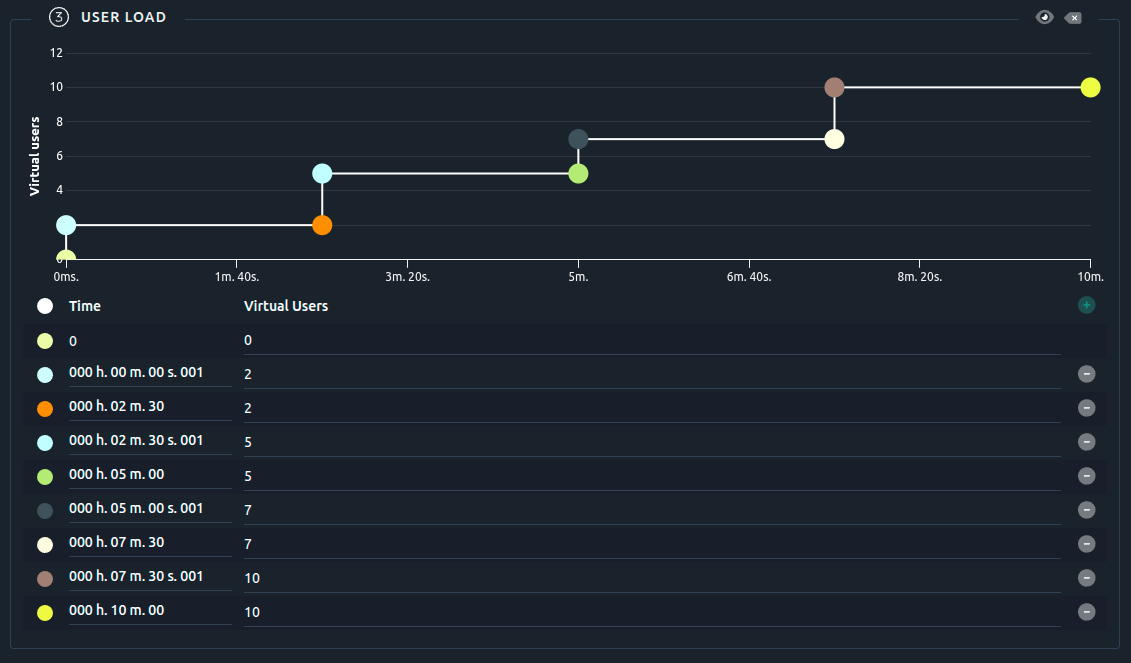Image resolution: width=1131 pixels, height=663 pixels.
Task: Click the minus icon on the 02 m. 30 row
Action: (x=1086, y=408)
